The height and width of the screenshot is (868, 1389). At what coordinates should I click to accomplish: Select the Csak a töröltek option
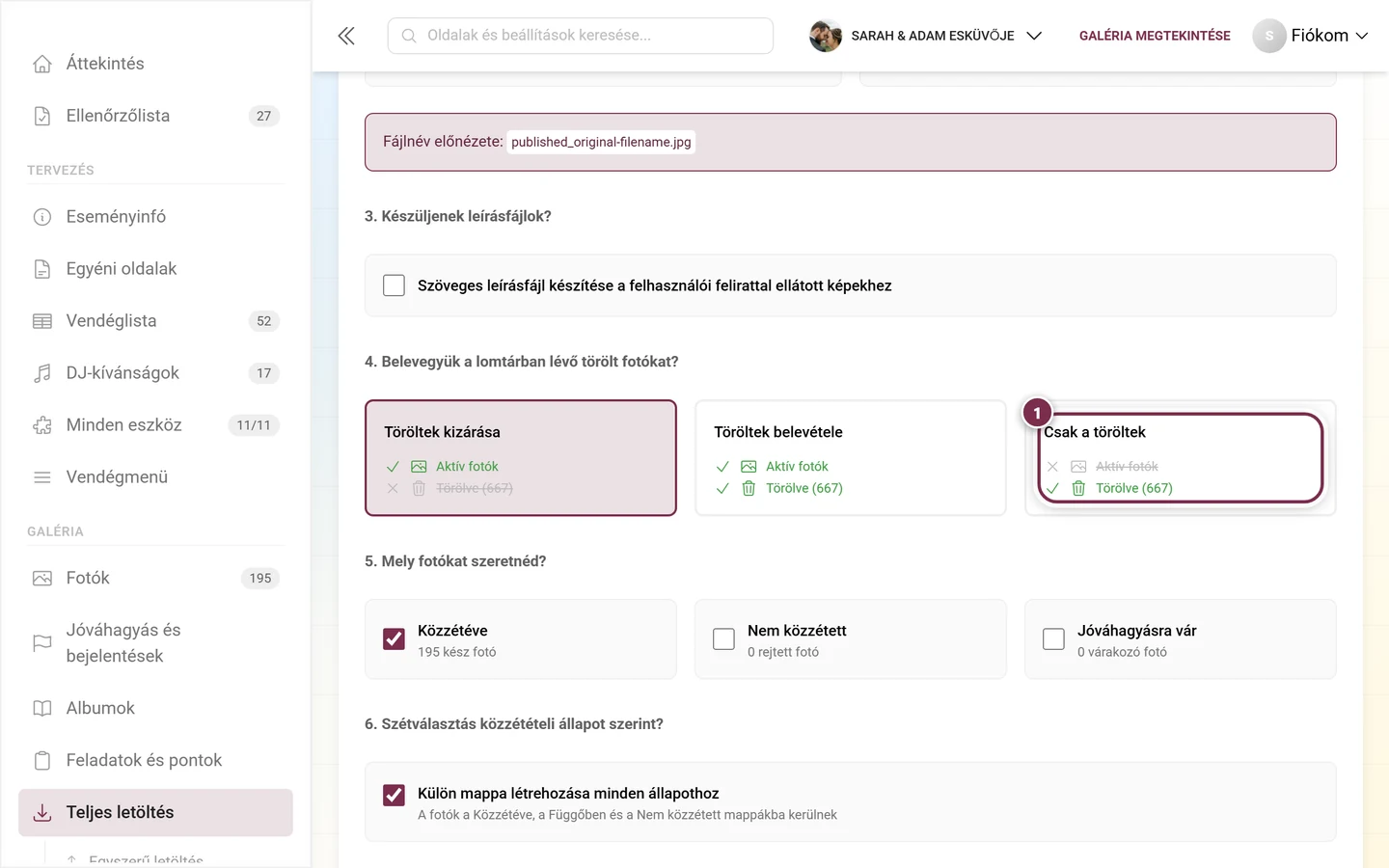1181,458
